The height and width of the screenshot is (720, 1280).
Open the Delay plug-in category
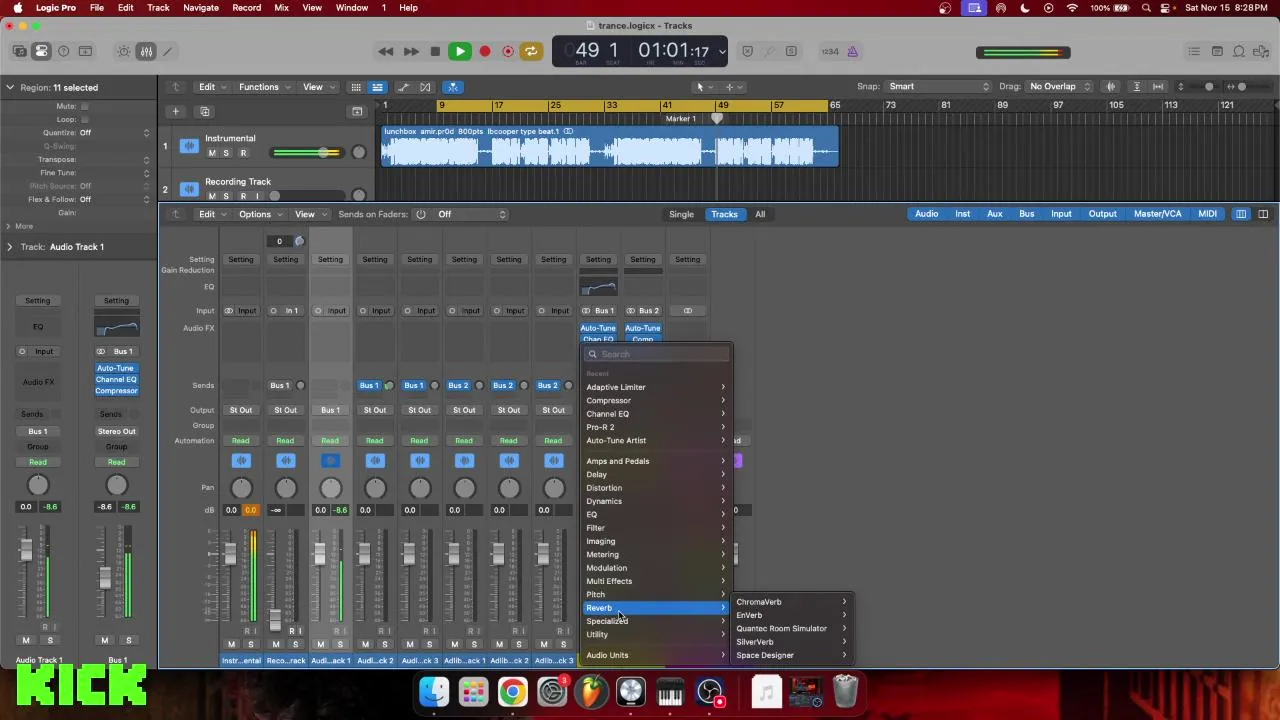656,475
